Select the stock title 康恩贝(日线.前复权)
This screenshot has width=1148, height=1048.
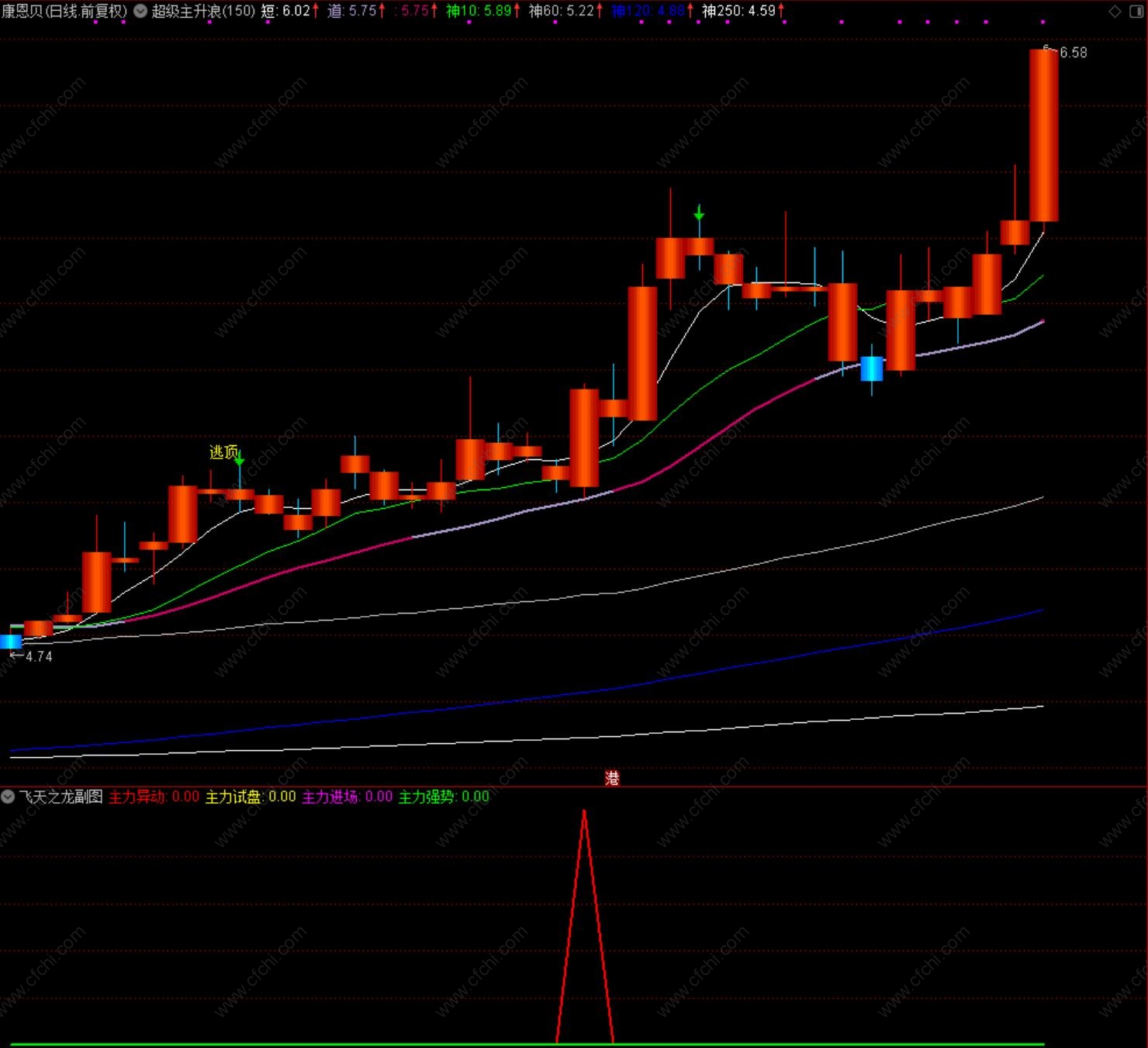click(64, 11)
